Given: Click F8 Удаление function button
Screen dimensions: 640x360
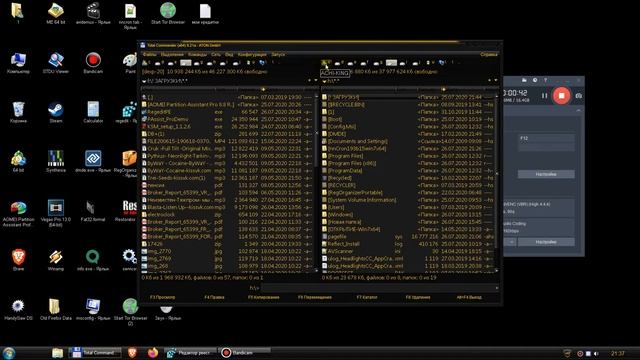Looking at the screenshot, I should pyautogui.click(x=418, y=297).
